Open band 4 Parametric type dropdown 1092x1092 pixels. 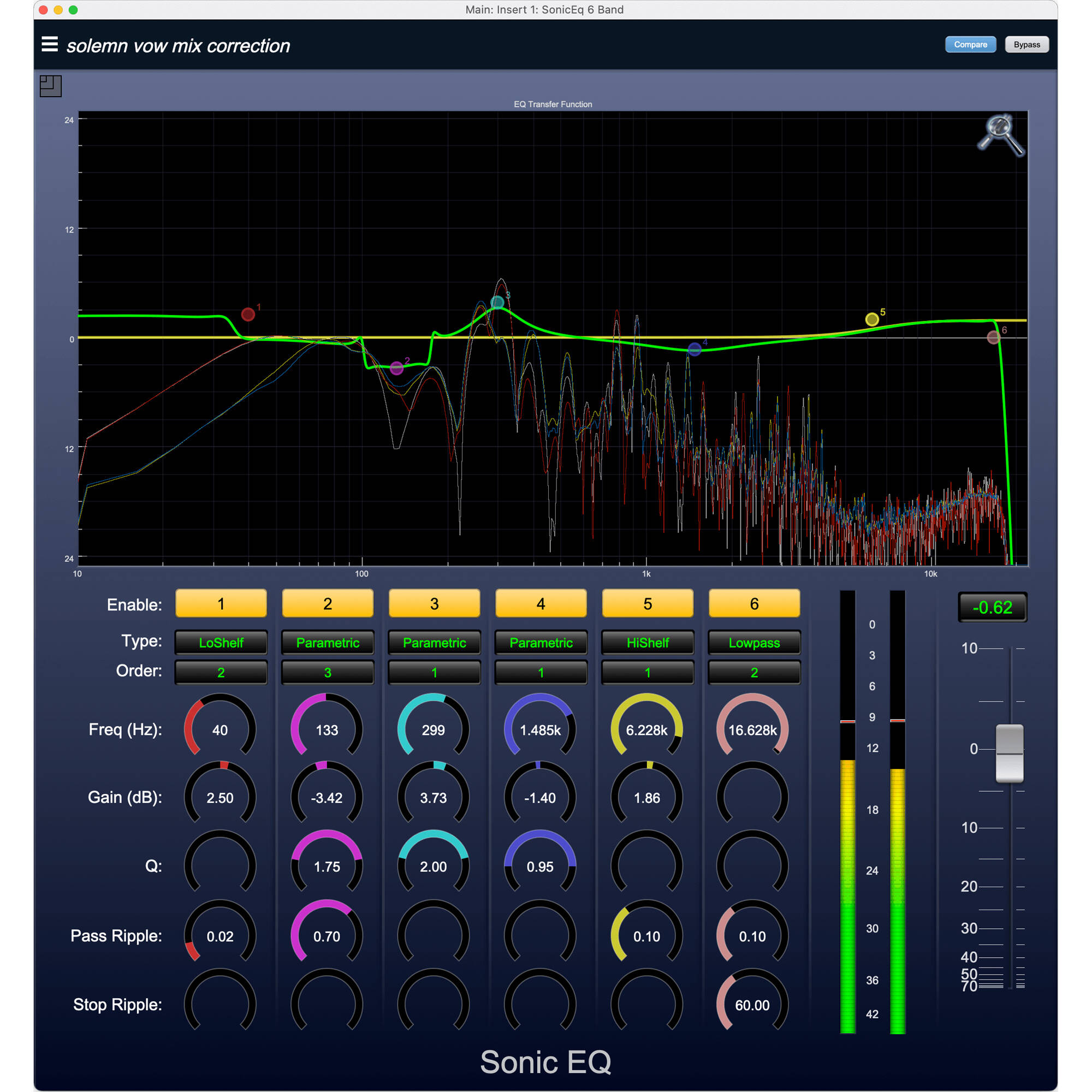point(541,643)
